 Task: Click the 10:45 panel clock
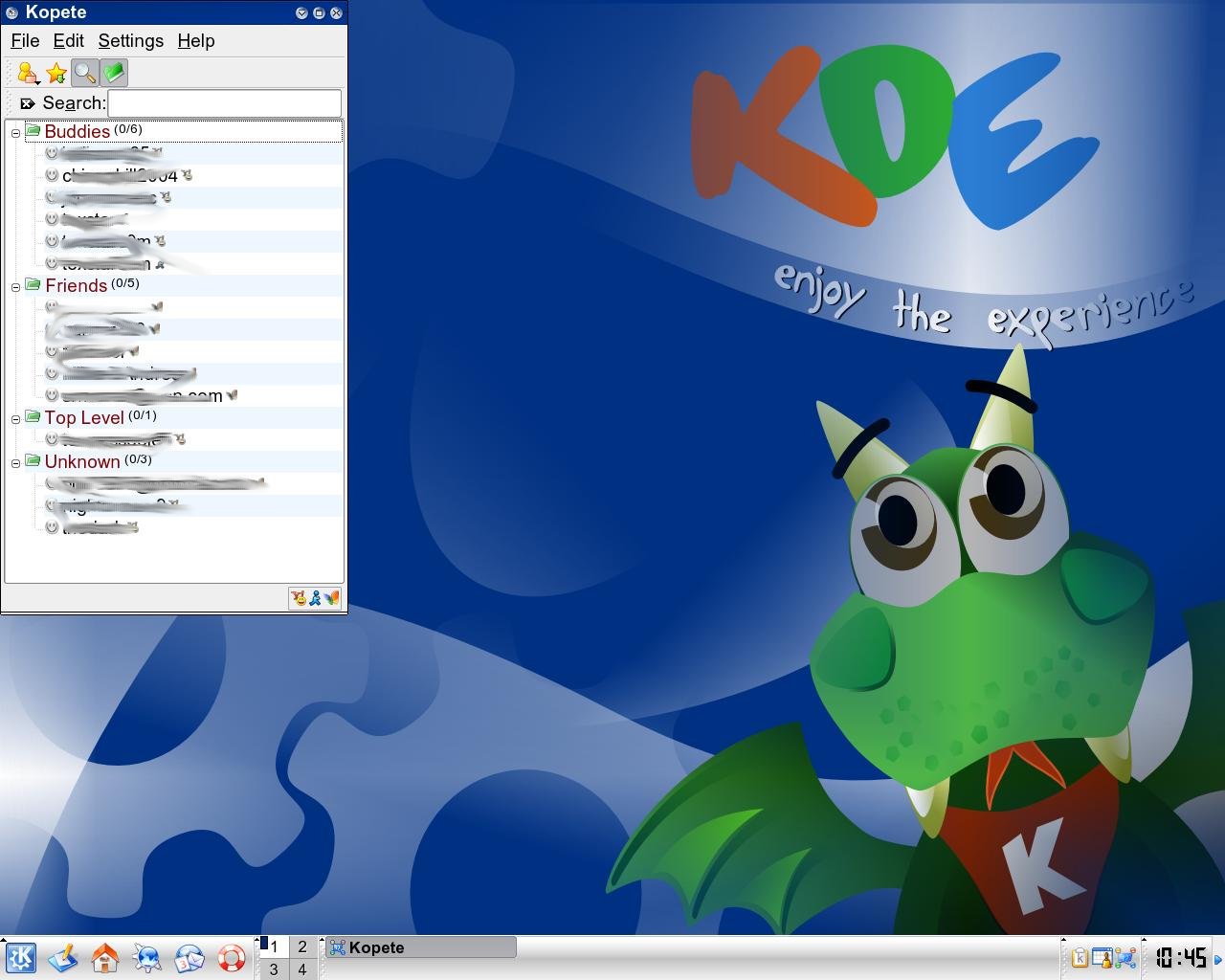(x=1179, y=958)
